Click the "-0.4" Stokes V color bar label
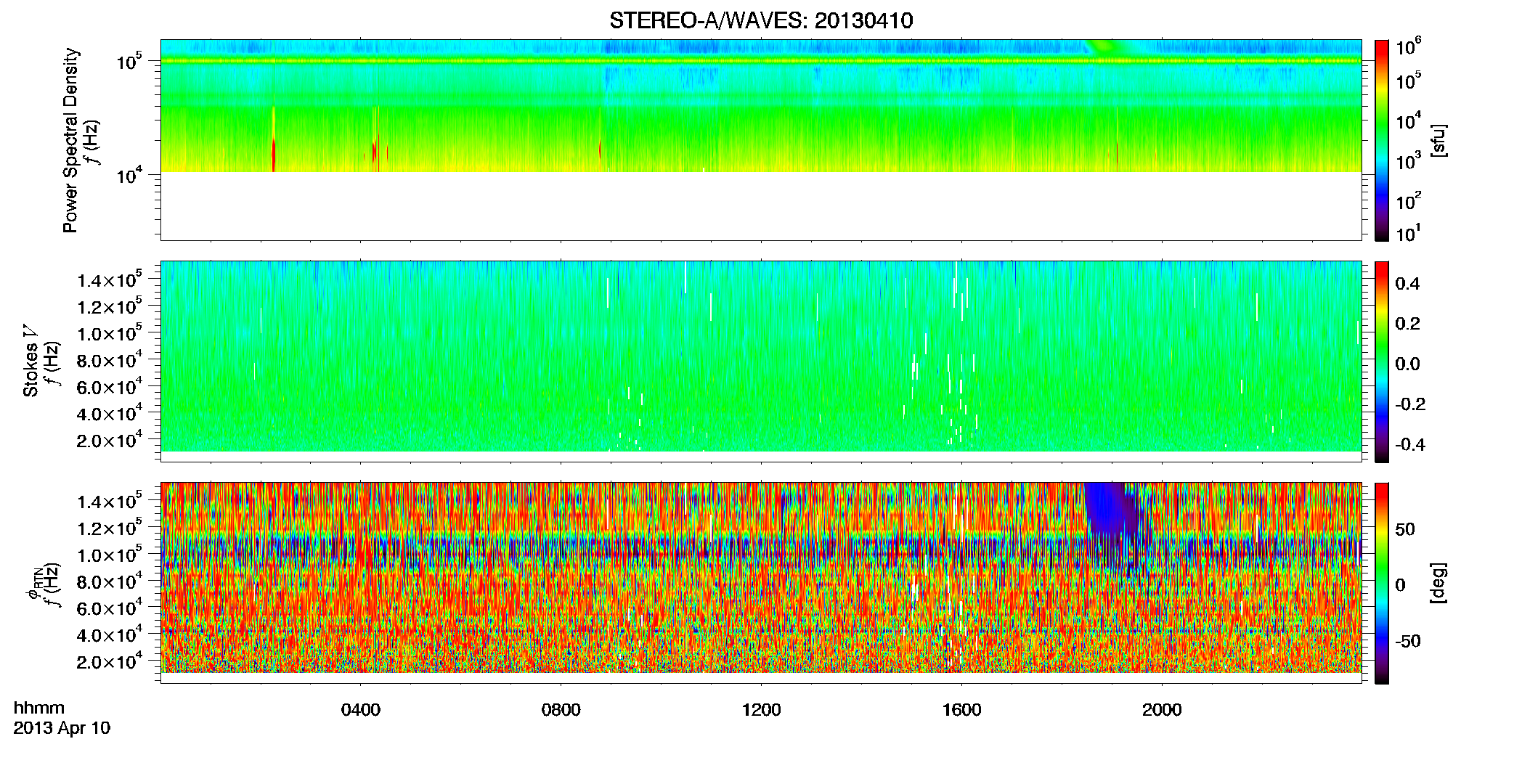 click(x=1410, y=445)
